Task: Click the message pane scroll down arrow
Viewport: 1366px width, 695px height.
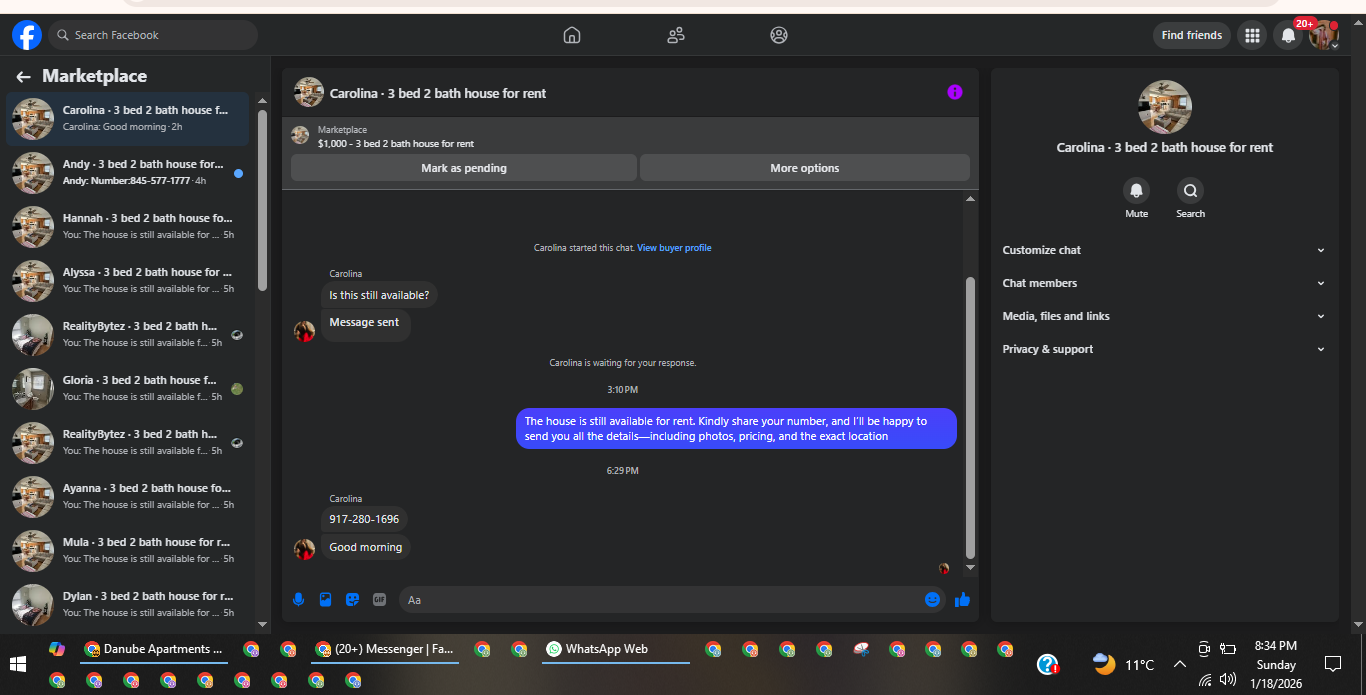Action: [969, 568]
